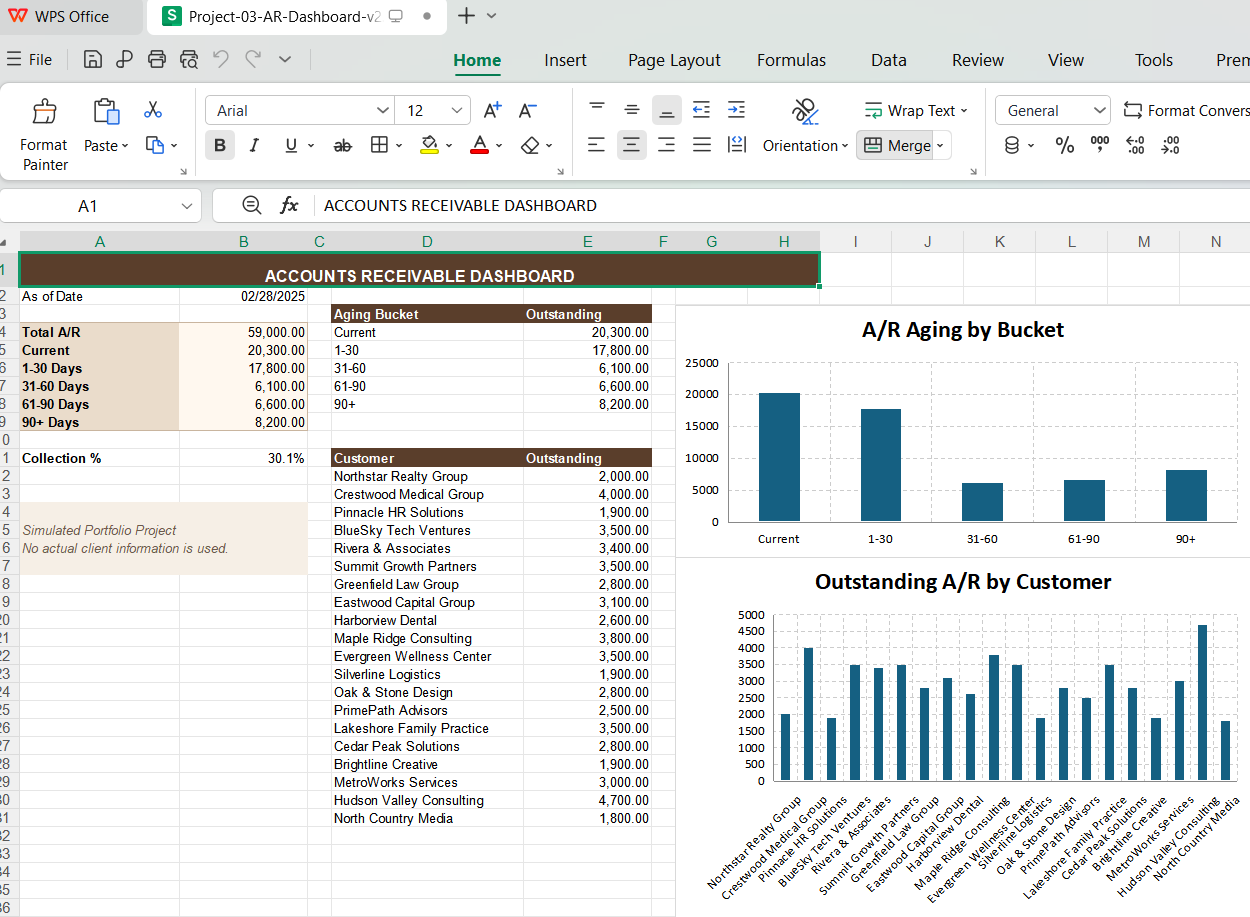Open the File menu
This screenshot has width=1250, height=917.
30,59
